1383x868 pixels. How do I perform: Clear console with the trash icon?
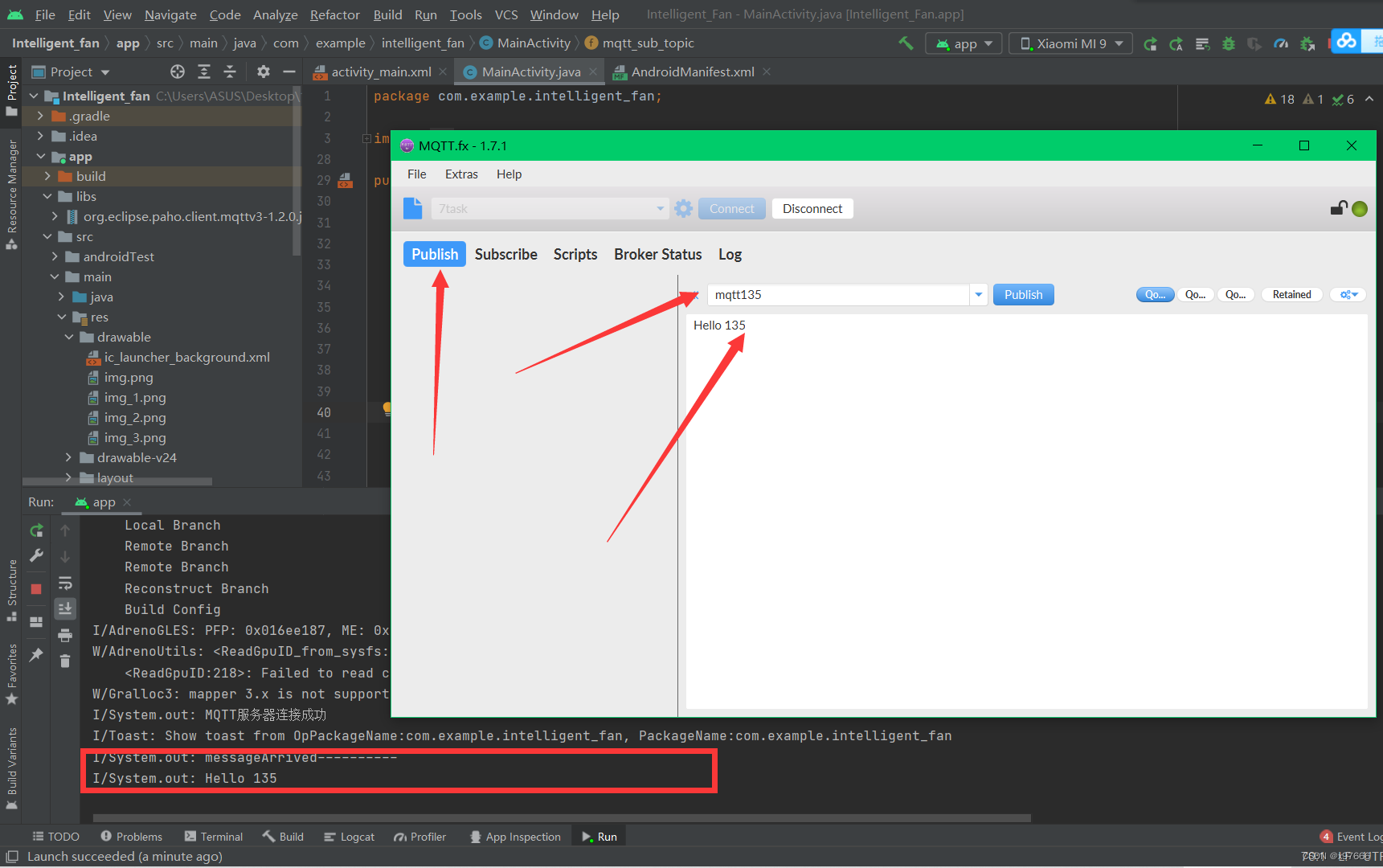[x=65, y=661]
